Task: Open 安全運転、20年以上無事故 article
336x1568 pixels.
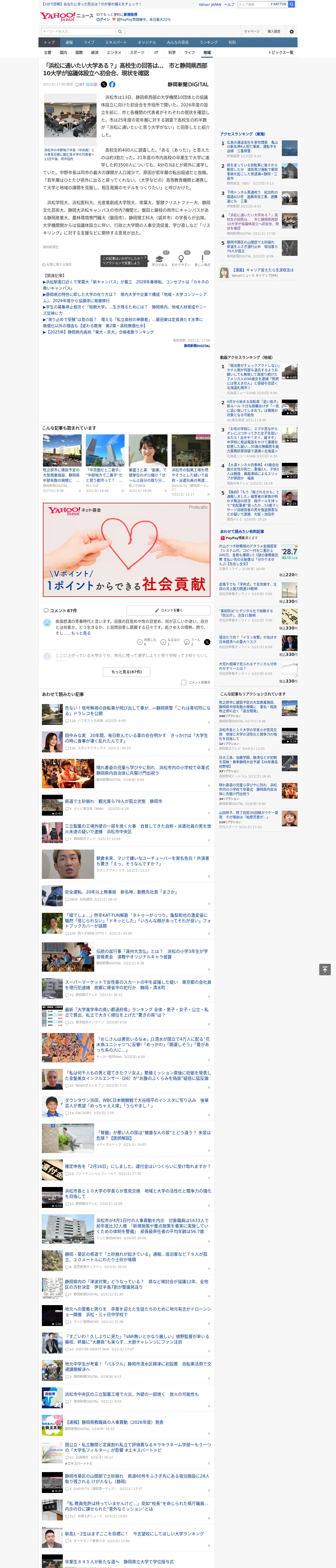Action: 121,892
